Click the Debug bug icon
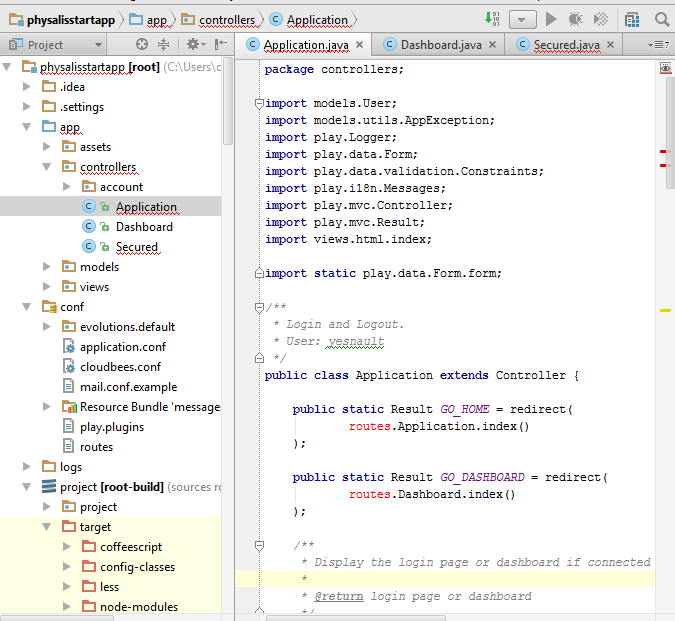 click(576, 19)
